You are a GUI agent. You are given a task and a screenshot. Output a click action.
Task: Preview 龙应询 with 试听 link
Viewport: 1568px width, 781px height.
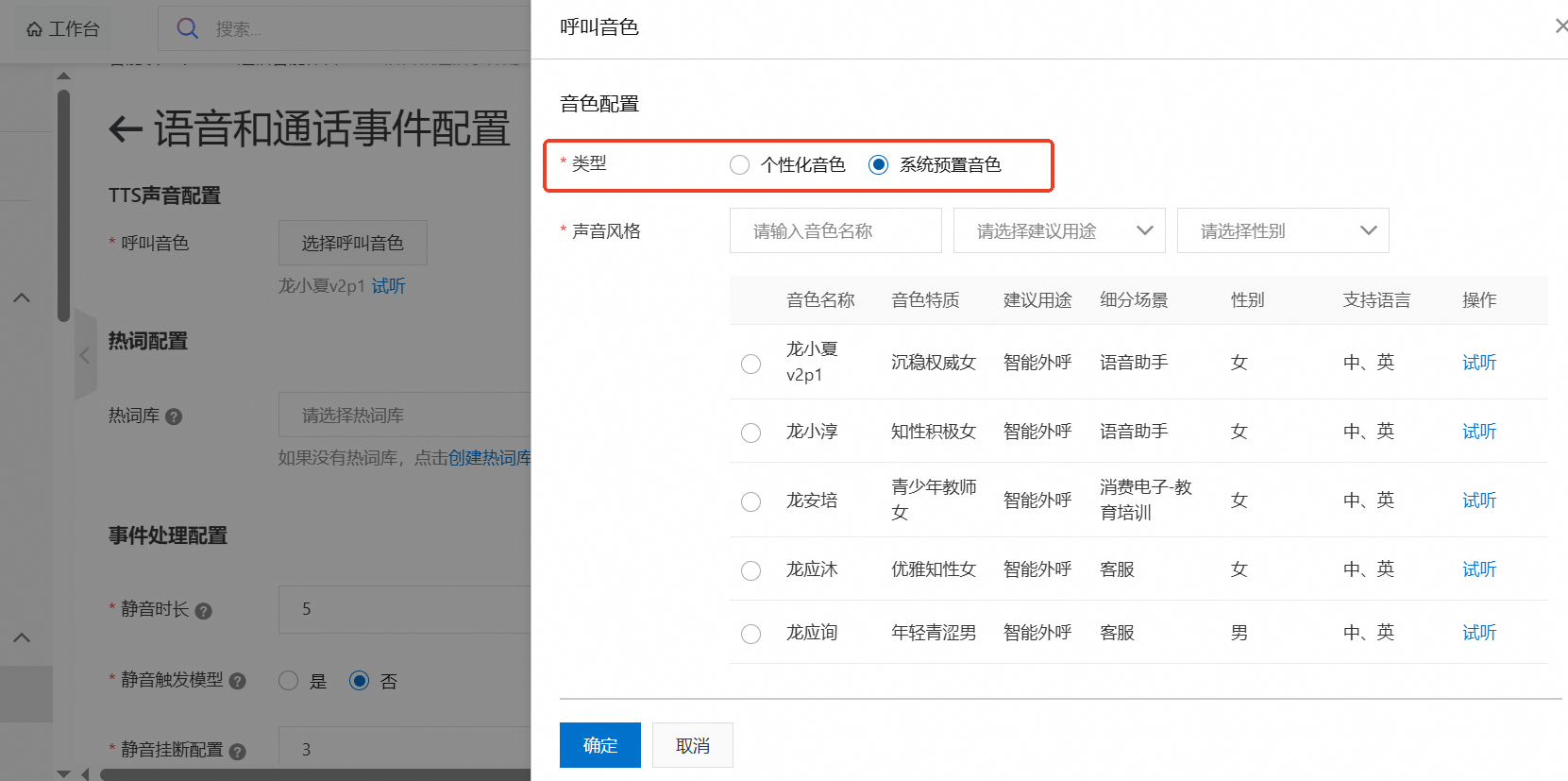pyautogui.click(x=1479, y=633)
